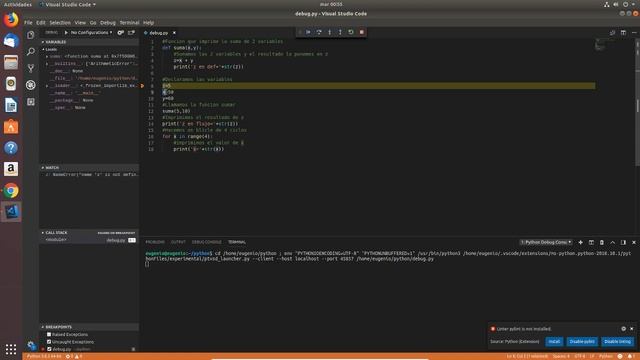This screenshot has height=360, width=640.
Task: Kill the terminal with trash icon
Action: (602, 242)
